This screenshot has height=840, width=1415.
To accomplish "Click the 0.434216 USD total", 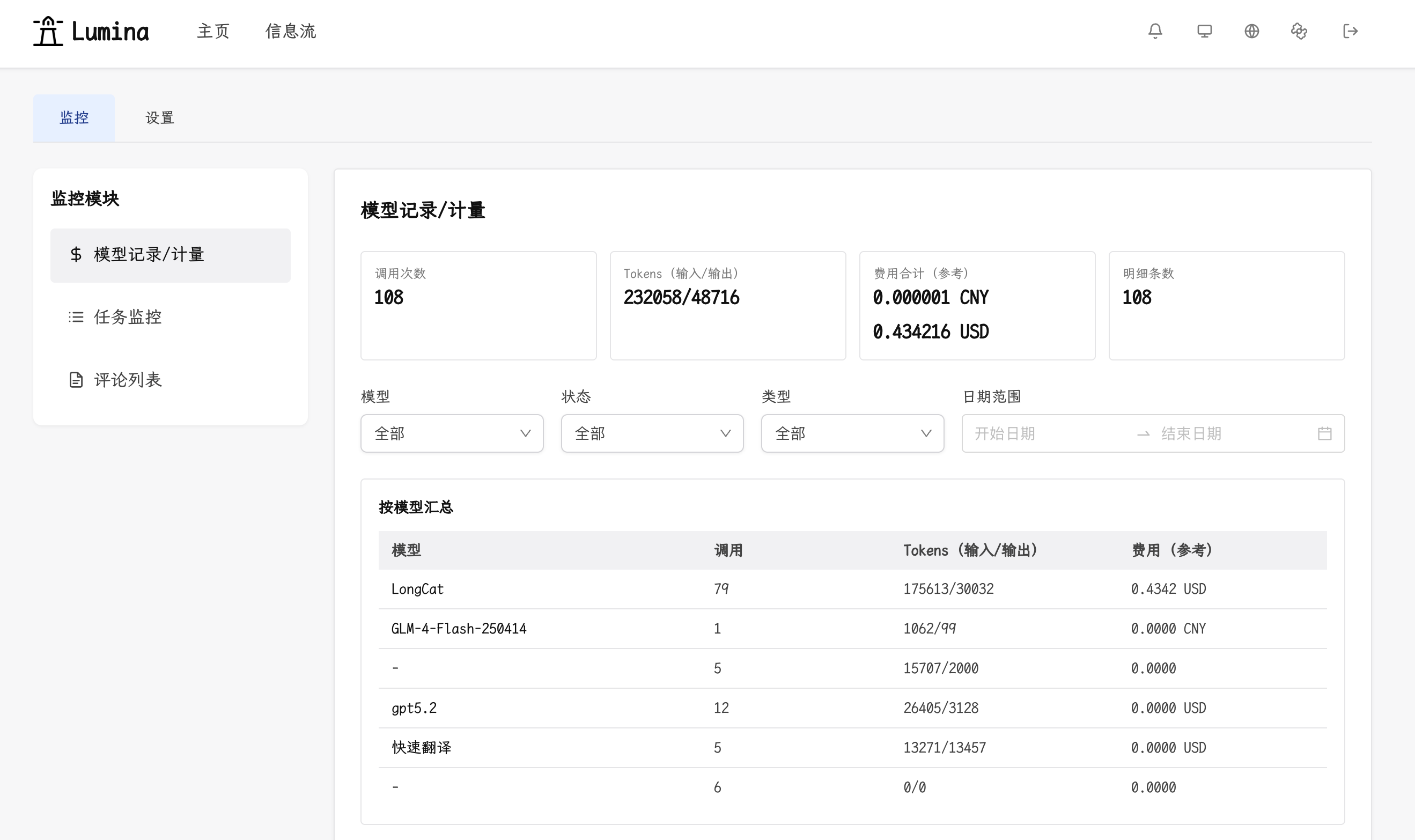I will [931, 331].
